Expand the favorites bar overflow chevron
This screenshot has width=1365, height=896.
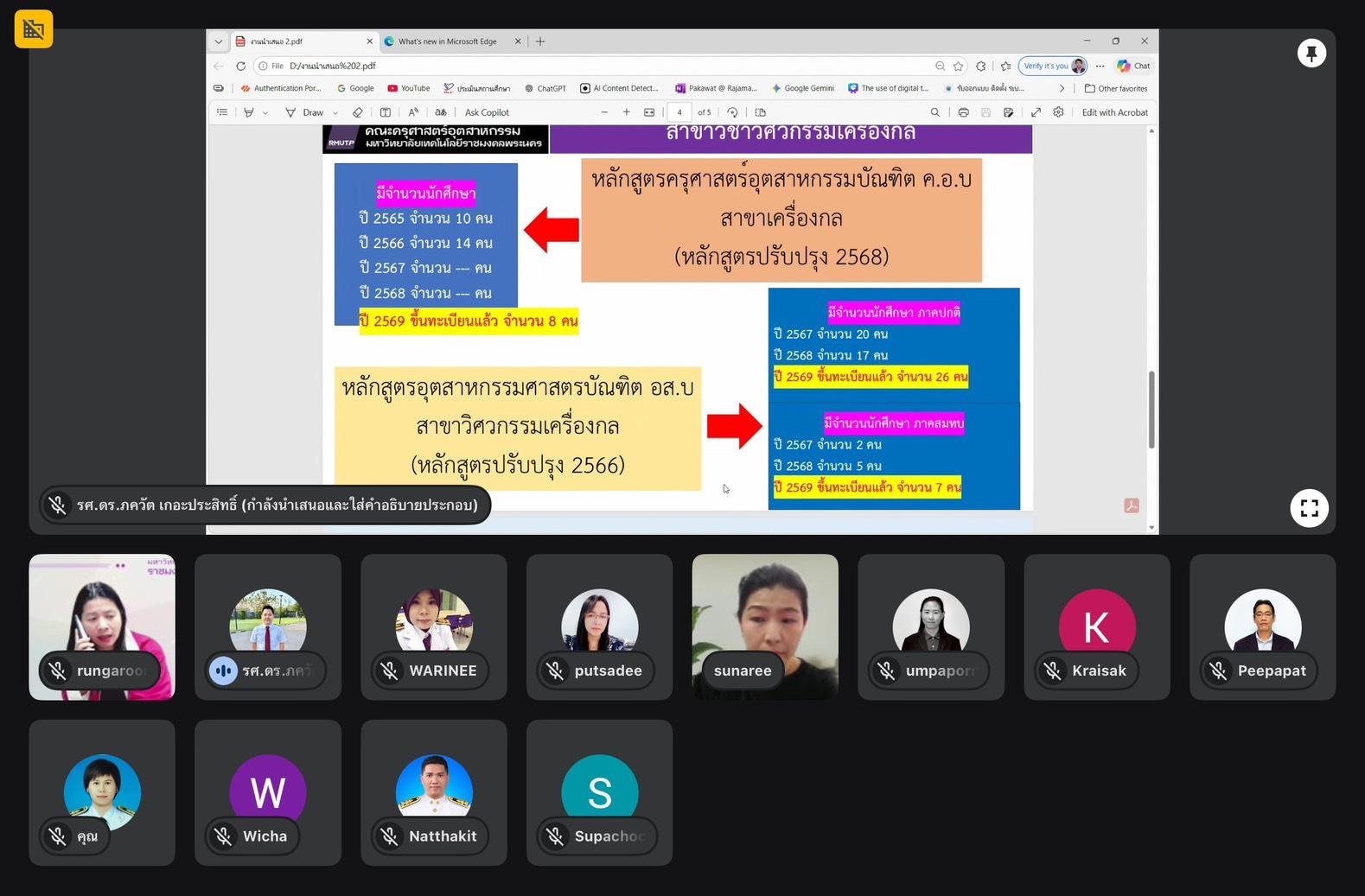1062,88
